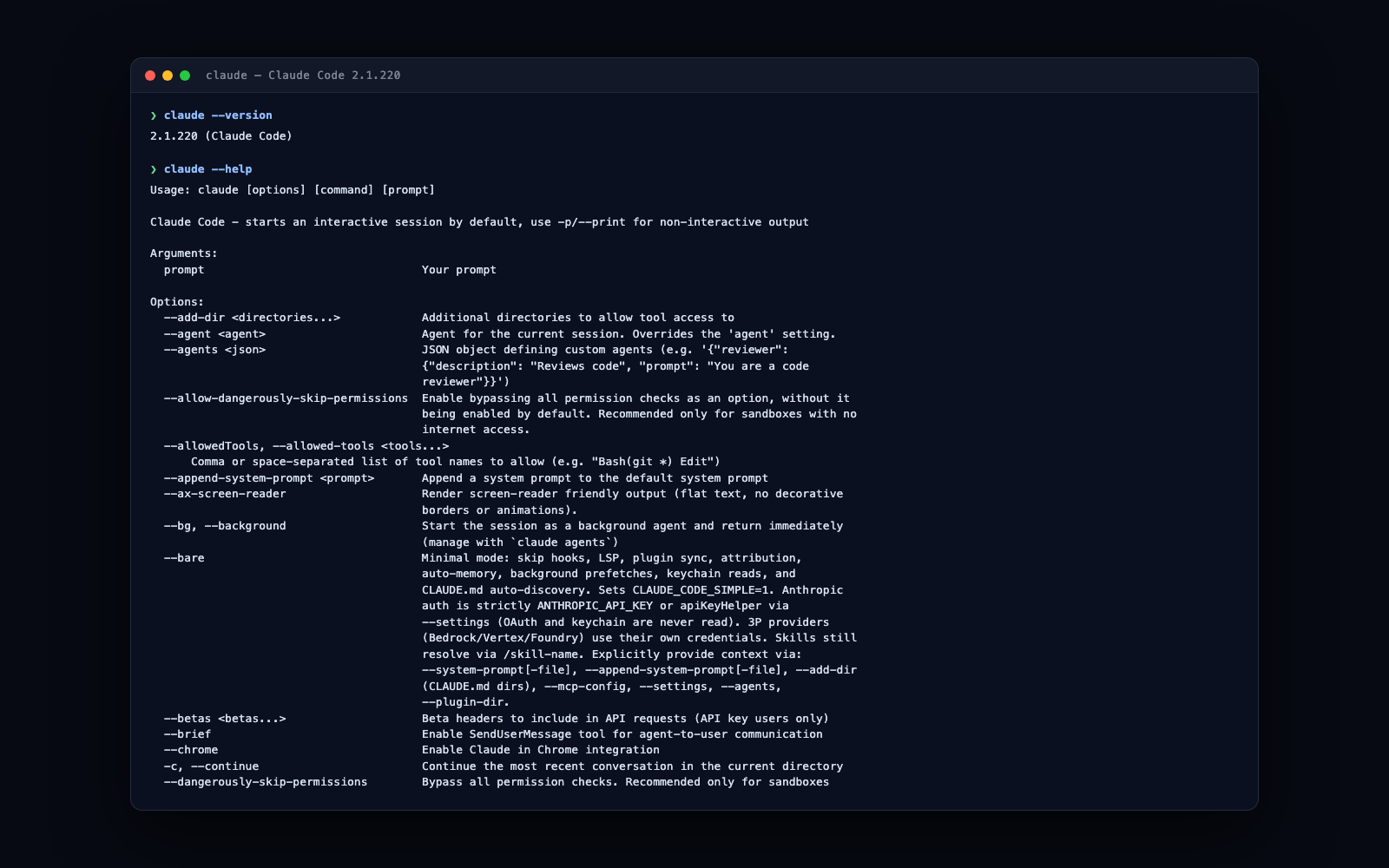Viewport: 1389px width, 868px height.
Task: Click the green maximize window button
Action: point(185,76)
